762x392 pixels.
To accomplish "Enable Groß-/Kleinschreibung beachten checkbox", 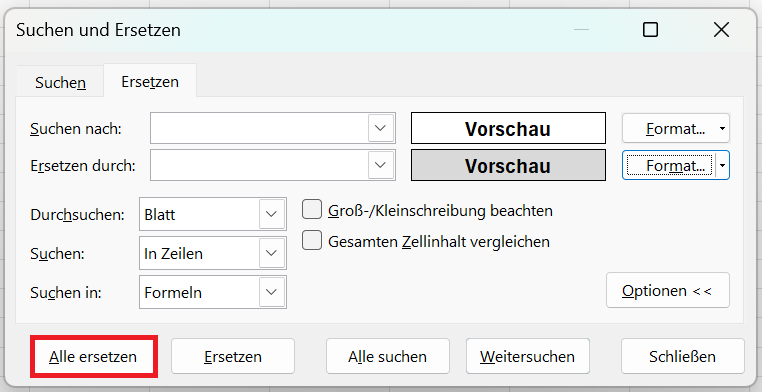I will pos(312,210).
